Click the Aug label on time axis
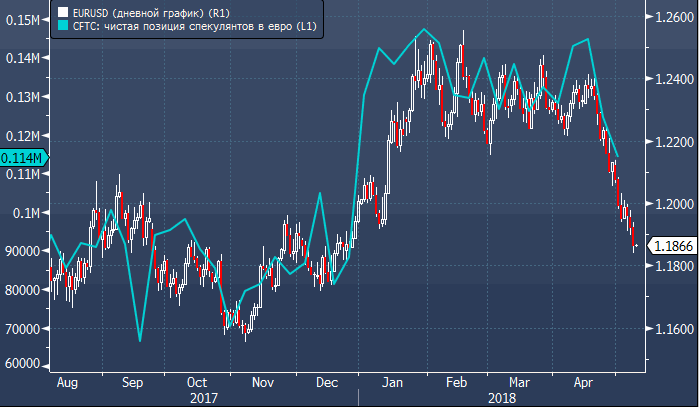Viewport: 699px width, 407px height. point(68,382)
